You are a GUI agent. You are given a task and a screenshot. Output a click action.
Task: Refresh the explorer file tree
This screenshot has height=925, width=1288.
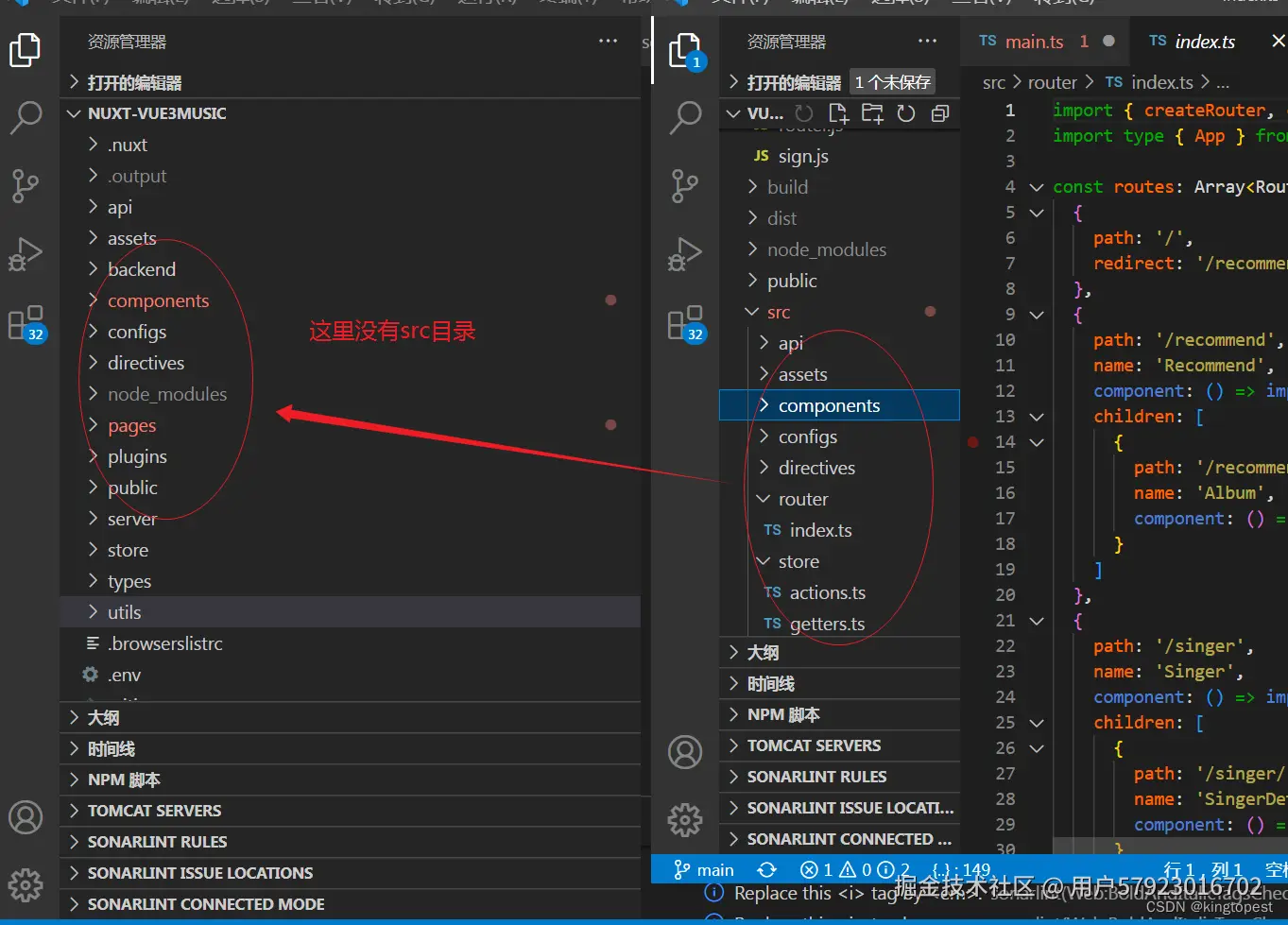pos(906,113)
